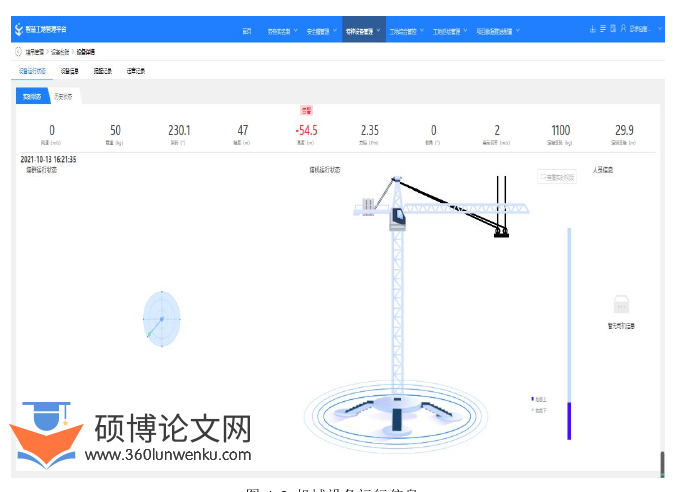Switch to the grey 历史状态 sub-tab
Image resolution: width=673 pixels, height=492 pixels.
[64, 97]
